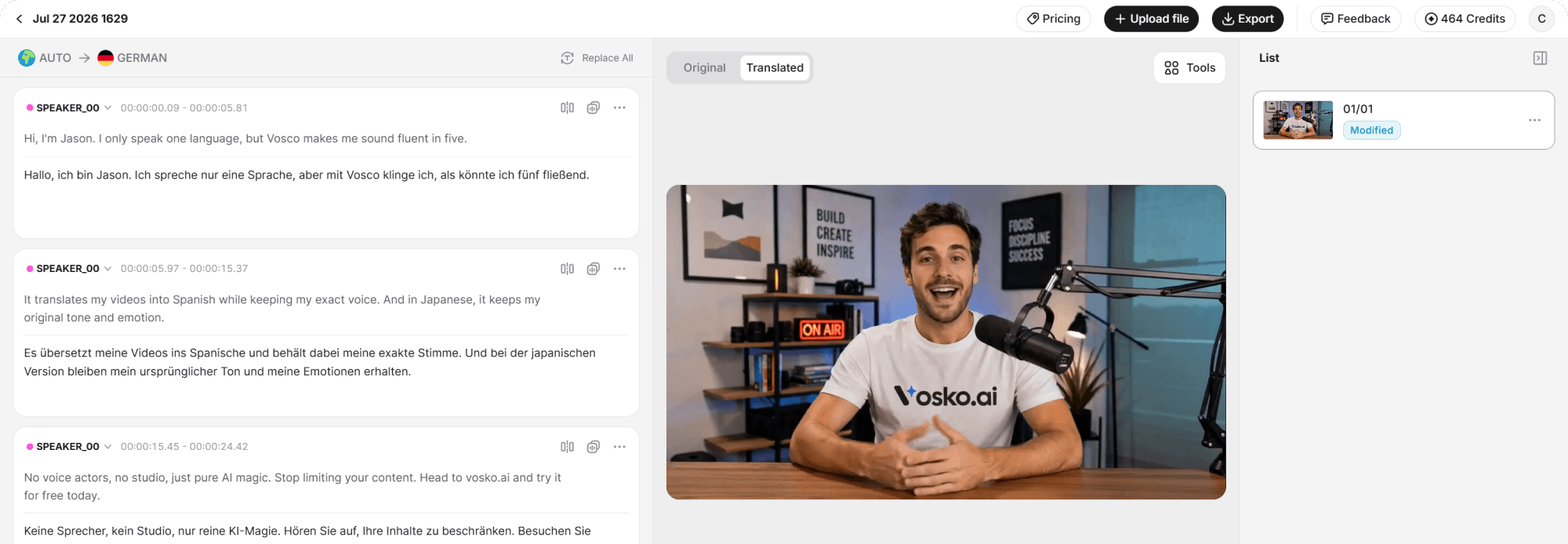The width and height of the screenshot is (1568, 544).
Task: Click the timestamp 00:00:05.97 - 00:00:15.37
Action: (x=184, y=269)
